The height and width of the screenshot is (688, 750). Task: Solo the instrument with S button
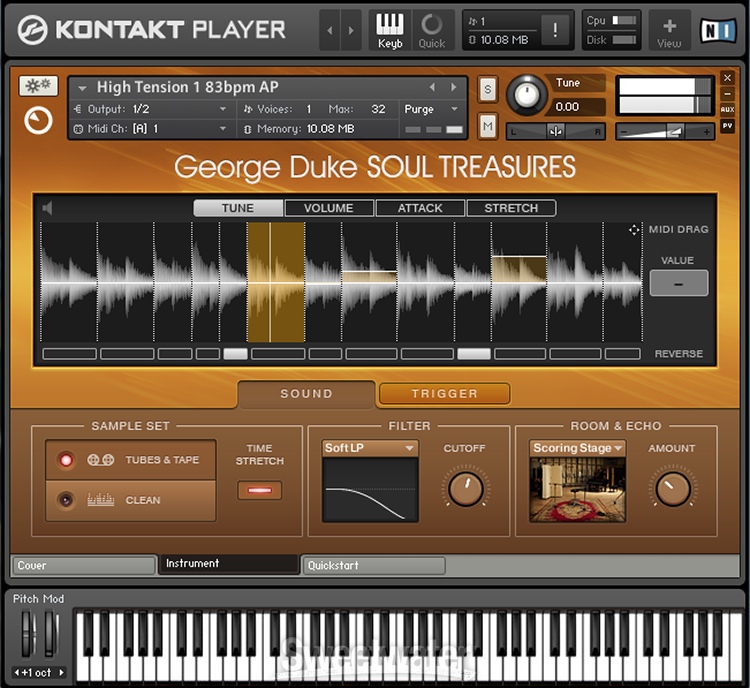point(487,89)
